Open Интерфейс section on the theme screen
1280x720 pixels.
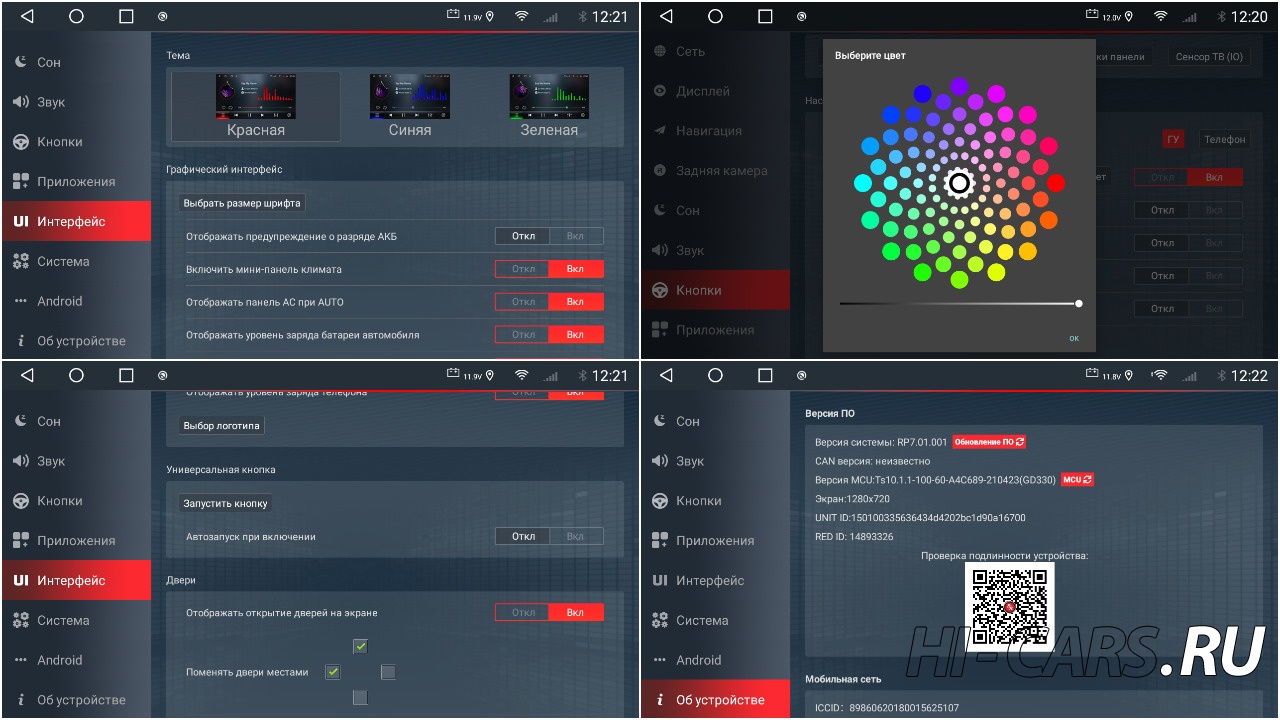76,221
